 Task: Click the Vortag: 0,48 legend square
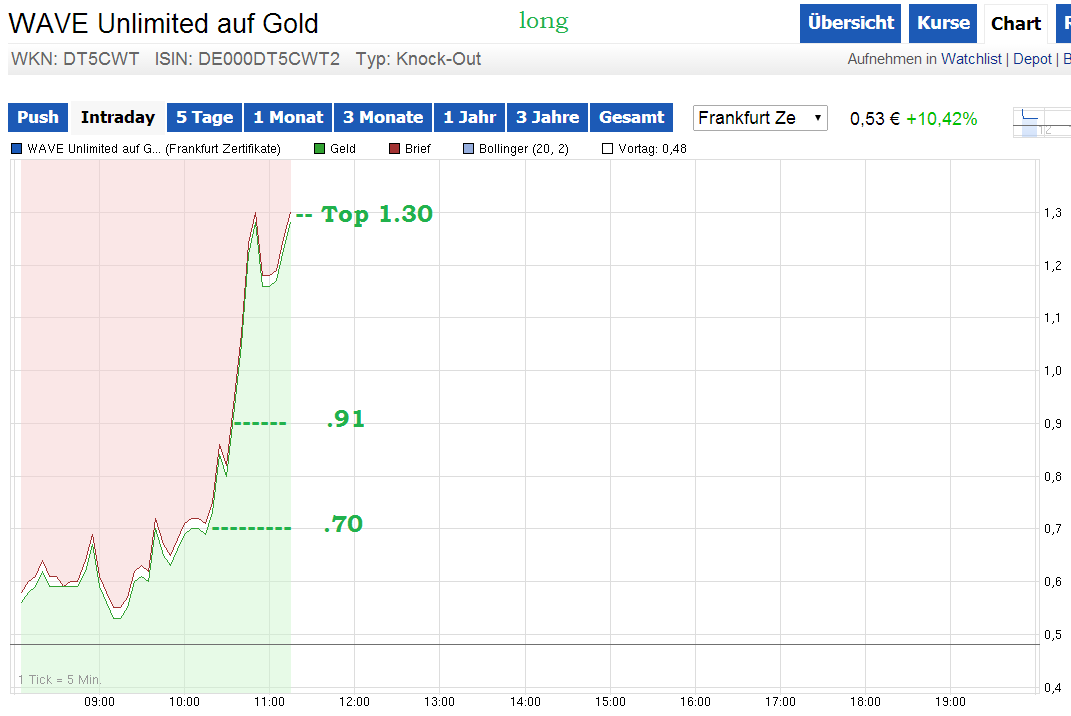tap(609, 148)
